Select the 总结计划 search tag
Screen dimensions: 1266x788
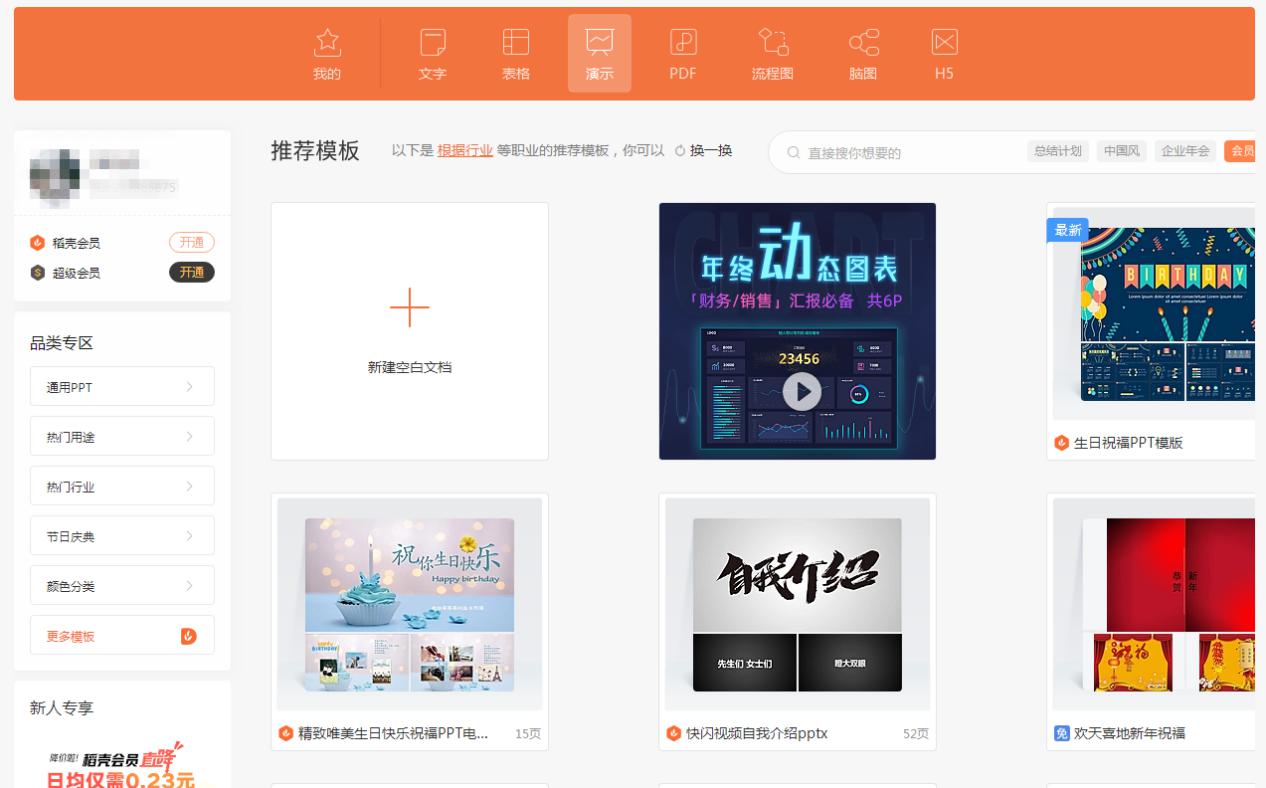click(x=1058, y=151)
